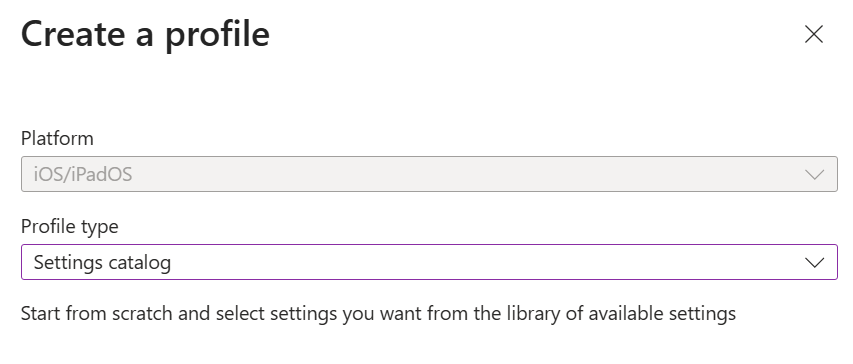
Task: Click the disabled Platform dropdown
Action: [429, 174]
